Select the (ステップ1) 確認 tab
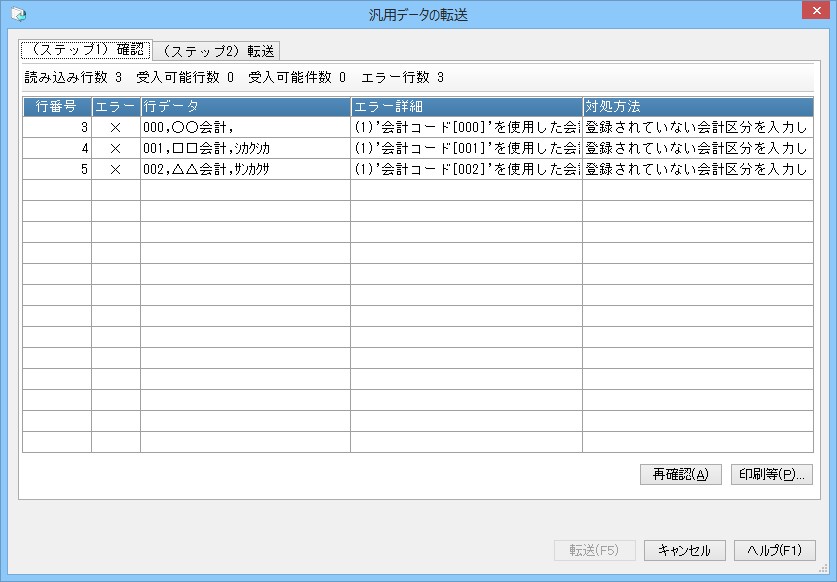Viewport: 837px width, 582px height. 86,50
